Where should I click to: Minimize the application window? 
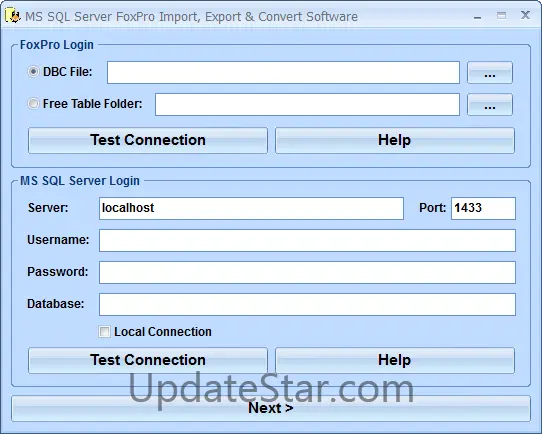click(478, 16)
